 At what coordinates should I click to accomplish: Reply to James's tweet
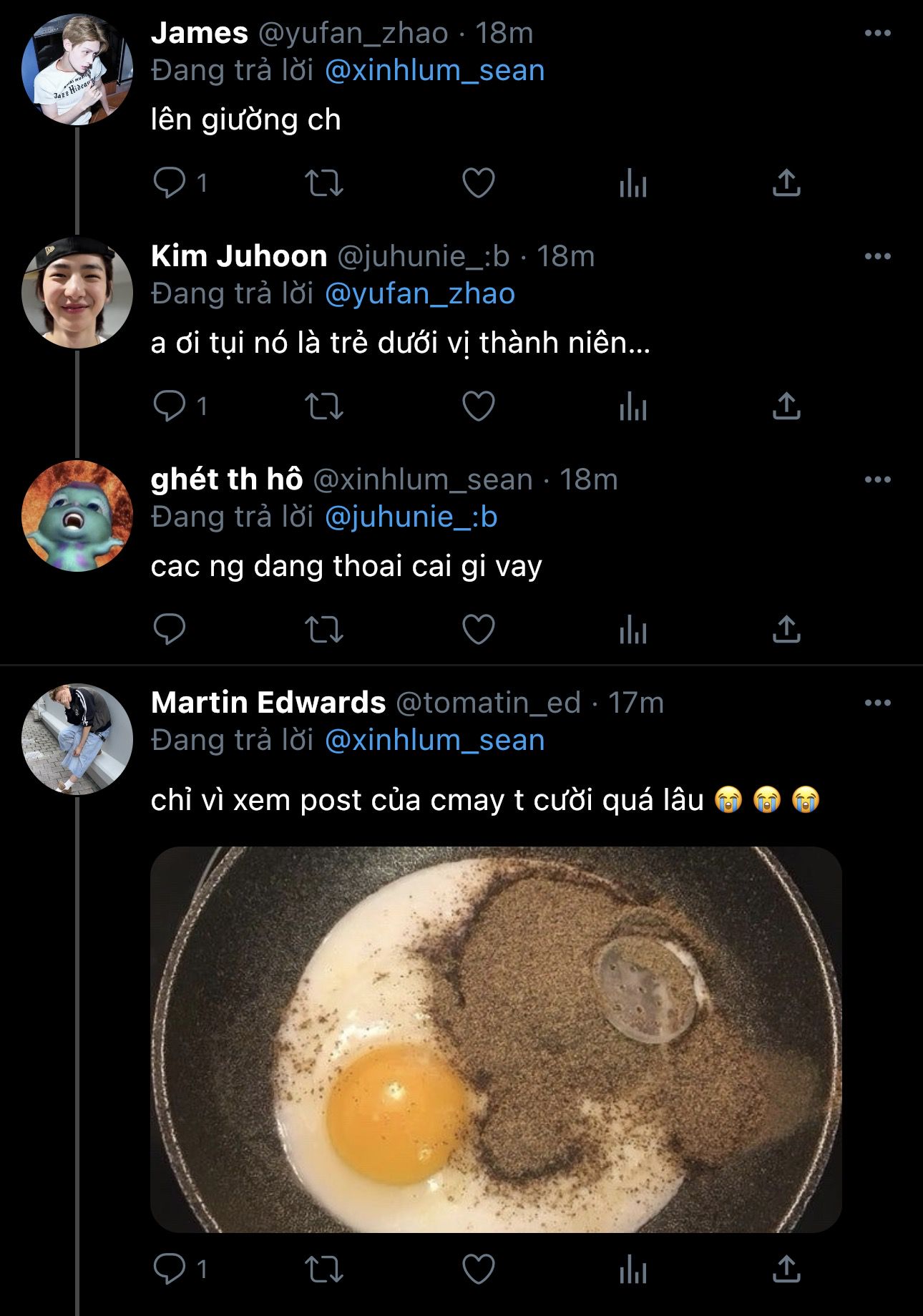pos(170,182)
